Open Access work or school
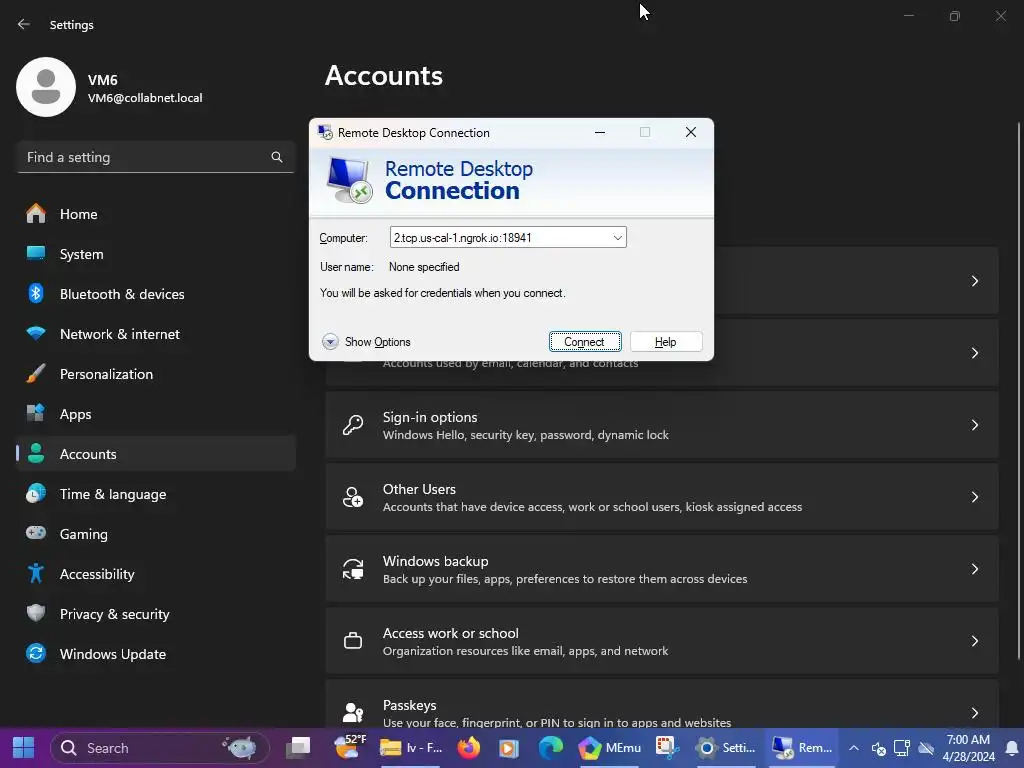Image resolution: width=1024 pixels, height=768 pixels. [662, 641]
